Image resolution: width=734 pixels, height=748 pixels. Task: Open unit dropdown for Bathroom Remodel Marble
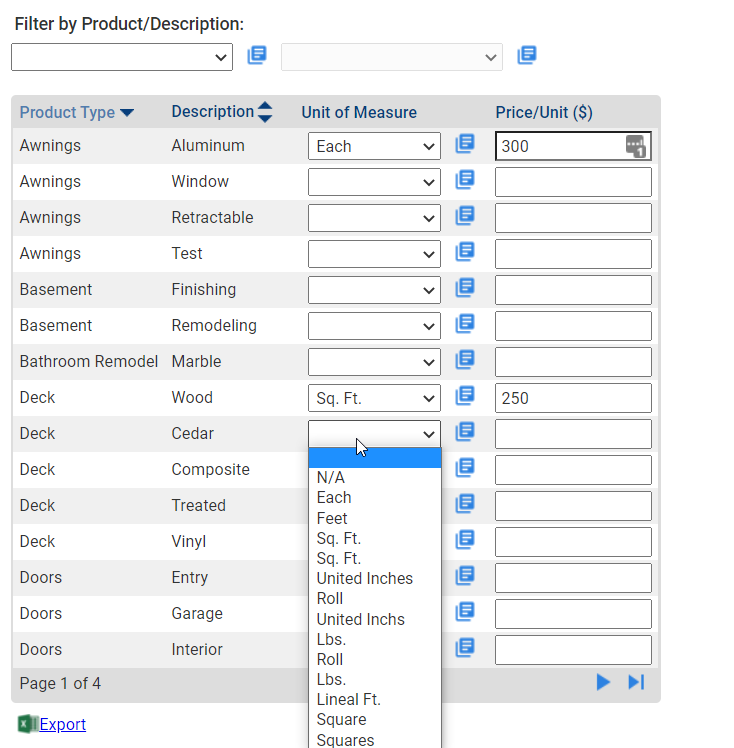374,362
